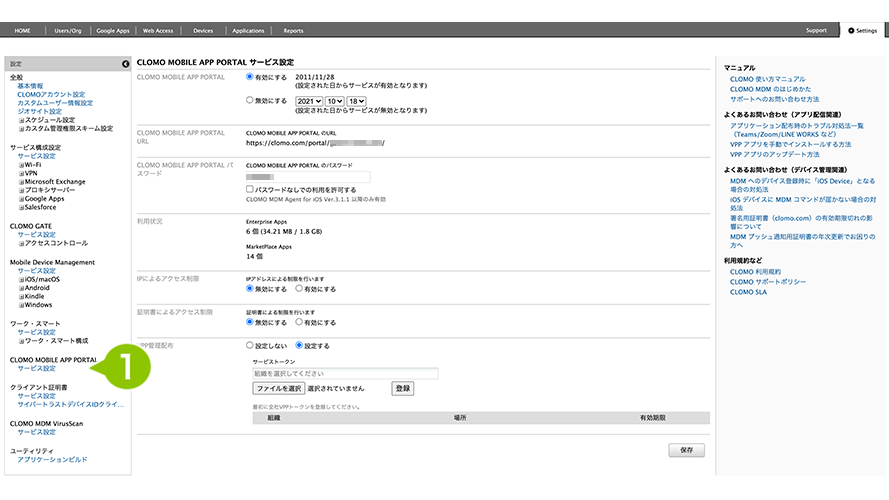Open 基本情報 link in sidebar
The width and height of the screenshot is (889, 500).
(30, 86)
